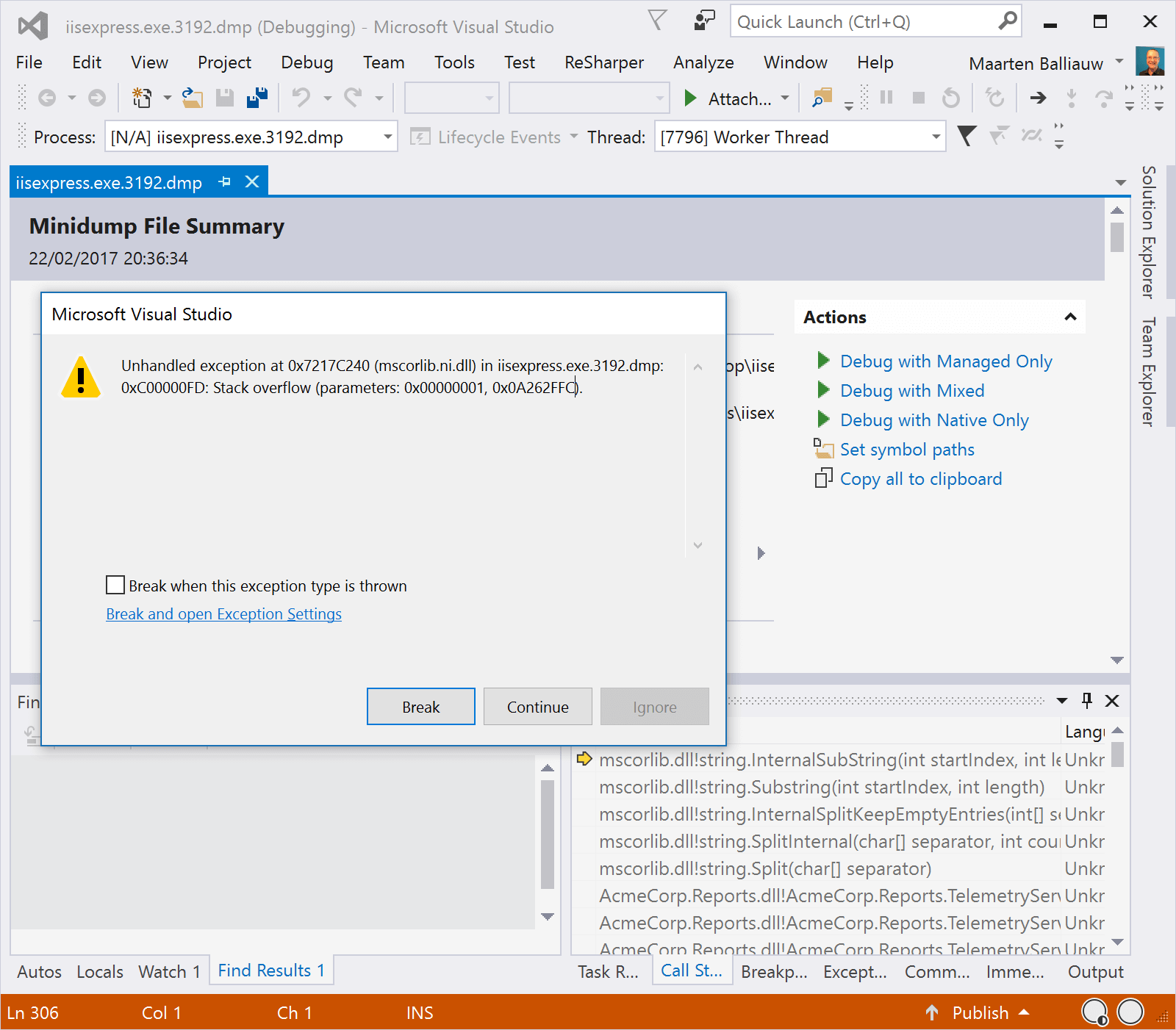The width and height of the screenshot is (1176, 1030).
Task: Click the Stop Debugging square icon
Action: point(919,98)
